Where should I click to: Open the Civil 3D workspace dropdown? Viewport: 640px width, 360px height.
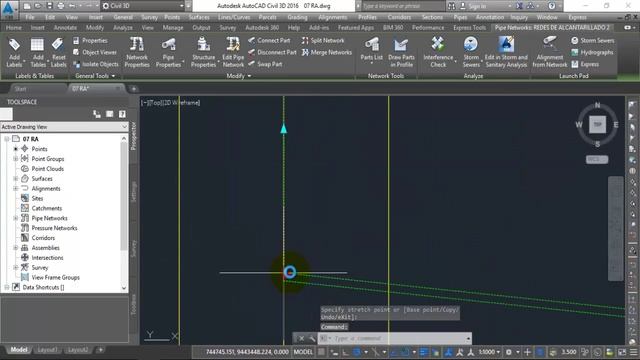pos(142,6)
